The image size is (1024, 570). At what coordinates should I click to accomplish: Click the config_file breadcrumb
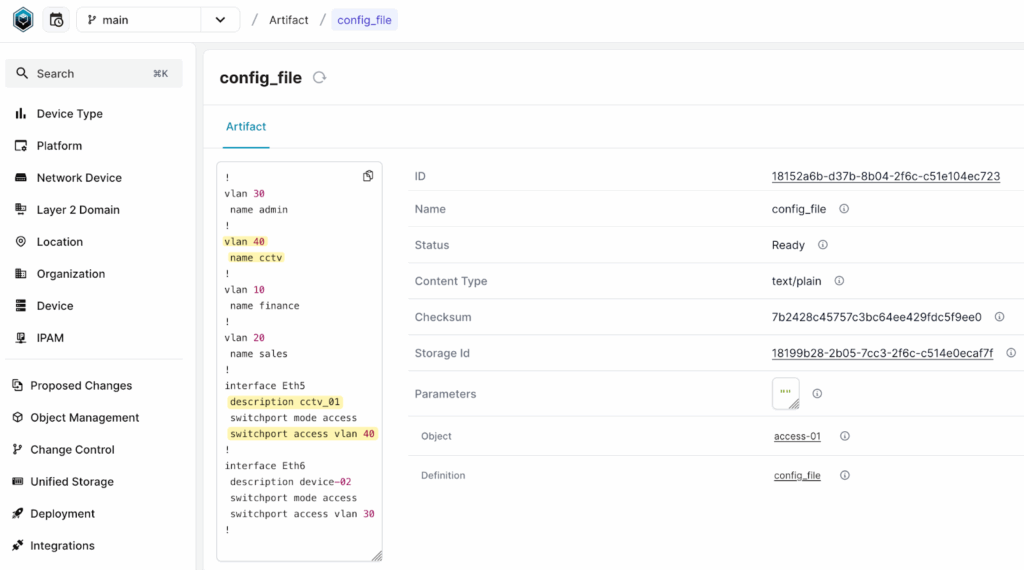364,20
